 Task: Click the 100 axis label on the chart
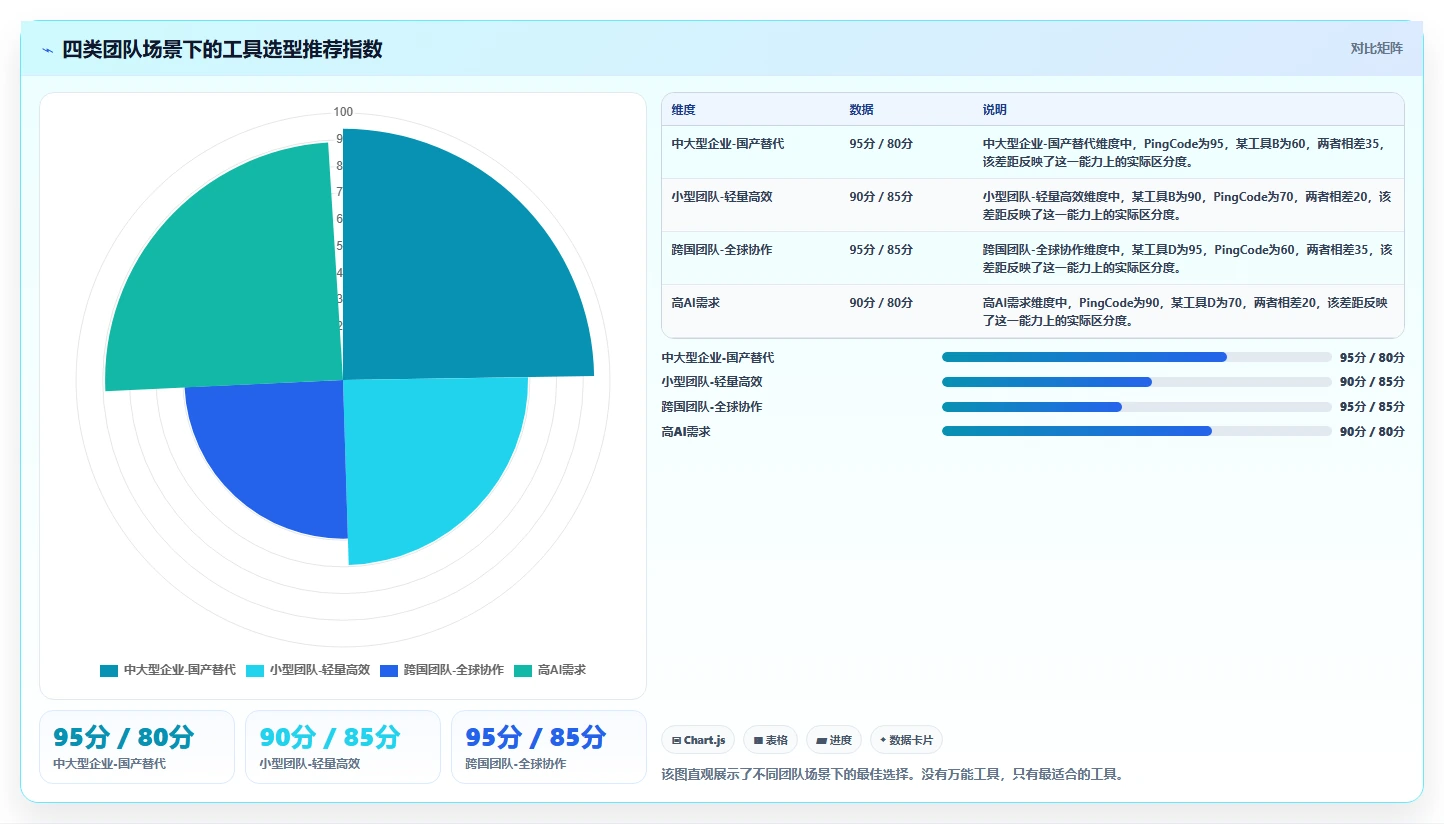point(343,112)
